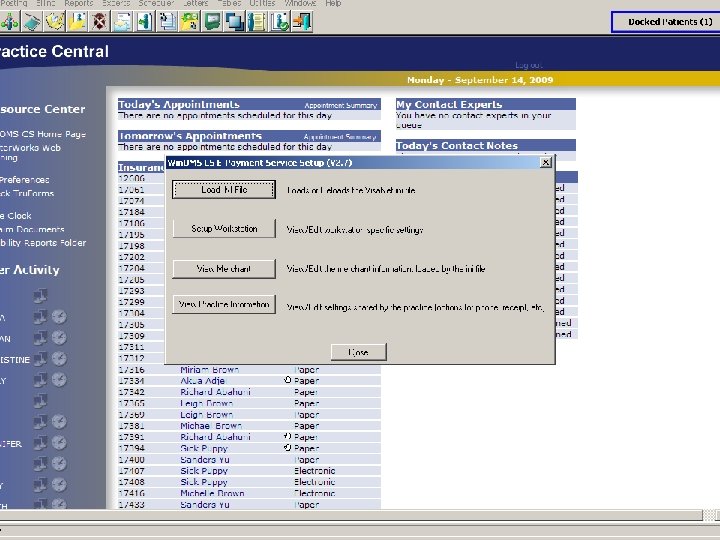Select Richard Abahuni in row 17342
This screenshot has height=540, width=720.
click(215, 392)
